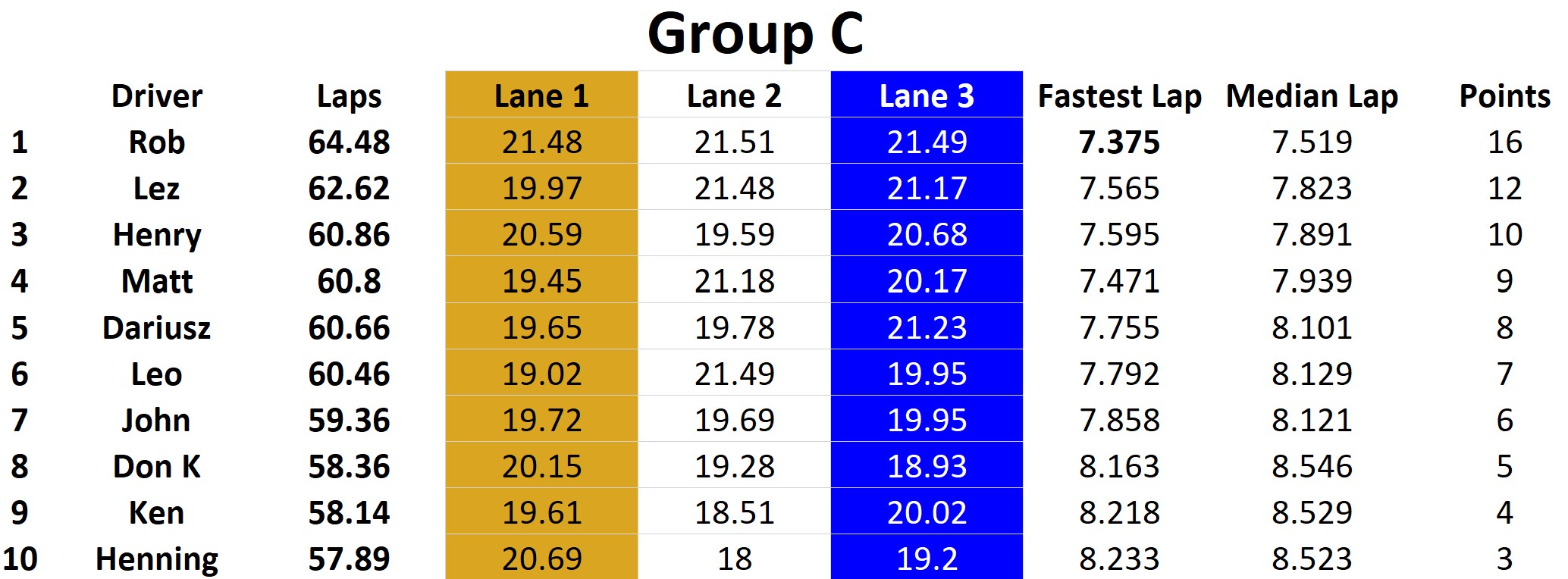Click Henry's Lane 3 value 20.68
The width and height of the screenshot is (1568, 579).
(927, 235)
